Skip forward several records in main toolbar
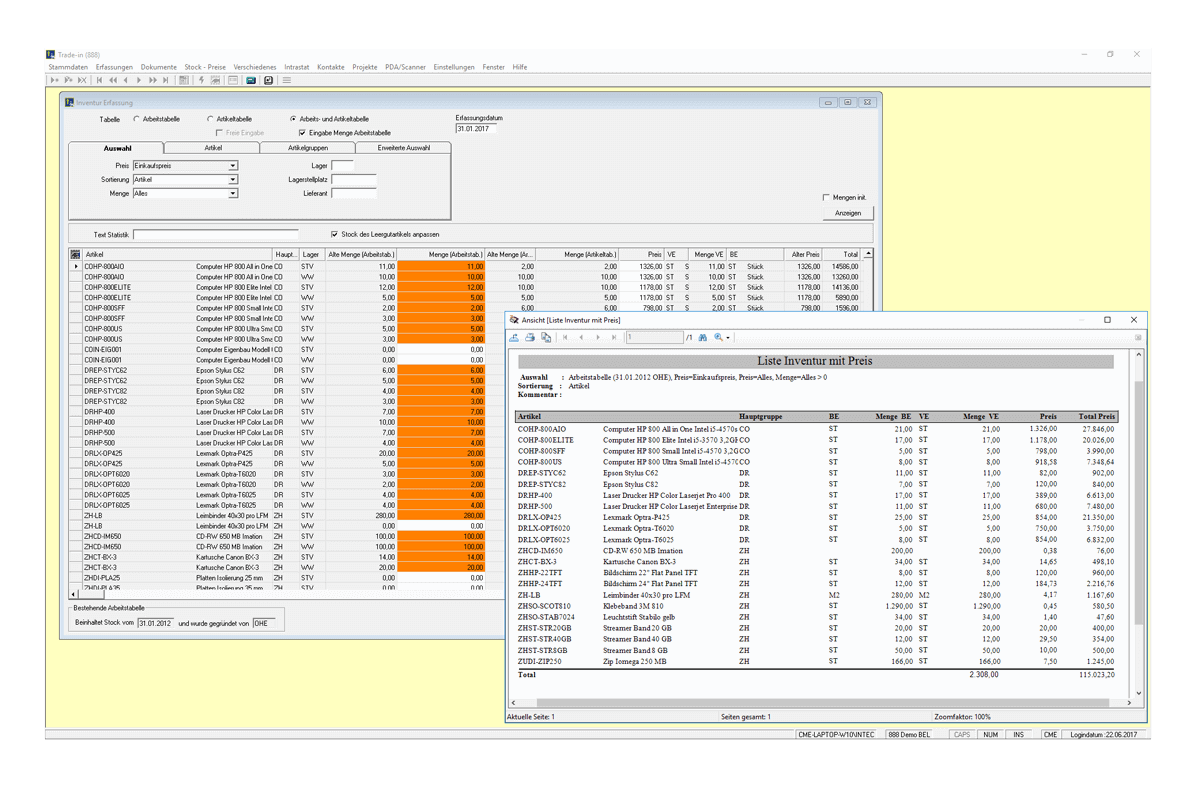This screenshot has height=787, width=1200. [153, 80]
